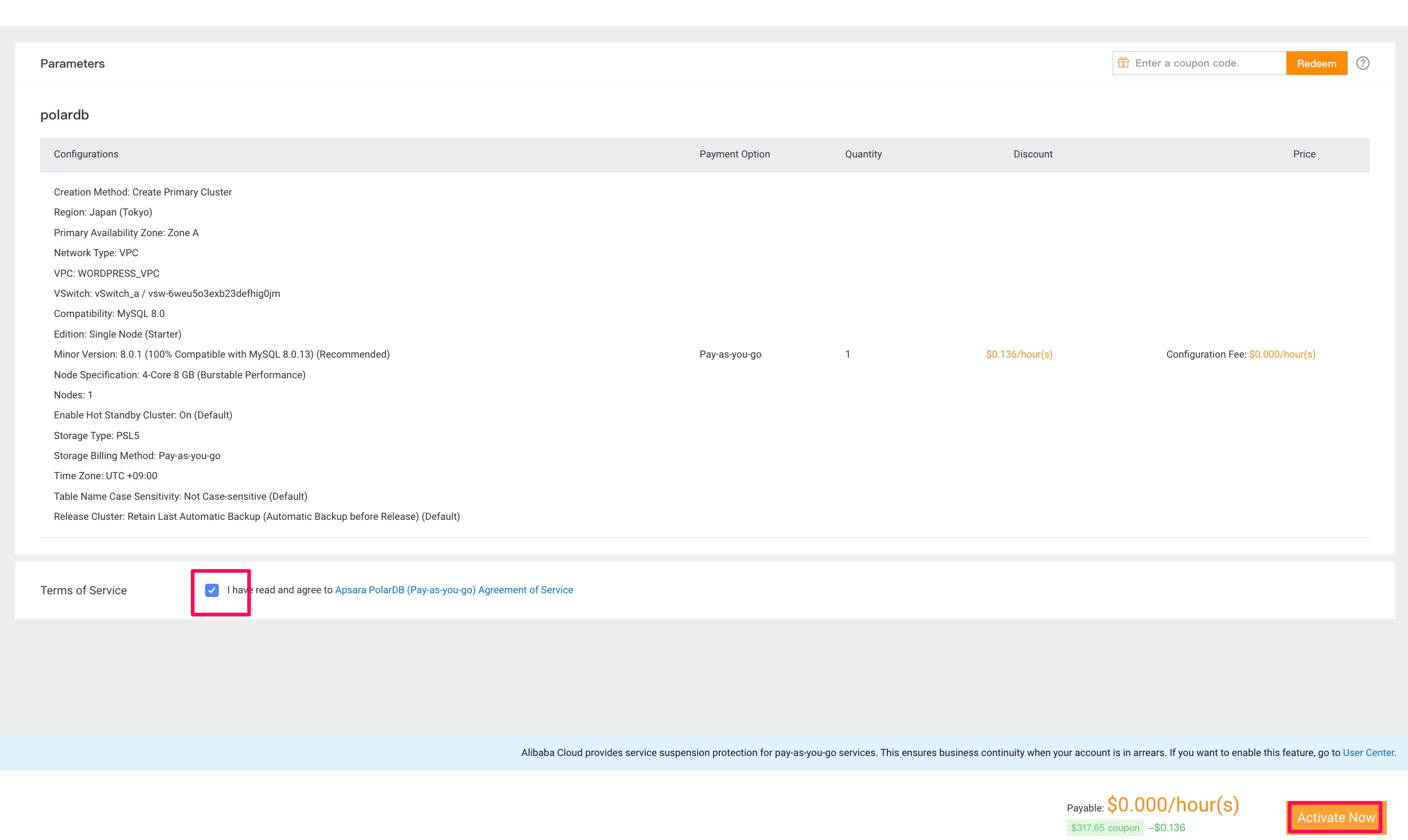Click the polardb product heading
The height and width of the screenshot is (840, 1408).
pyautogui.click(x=64, y=115)
